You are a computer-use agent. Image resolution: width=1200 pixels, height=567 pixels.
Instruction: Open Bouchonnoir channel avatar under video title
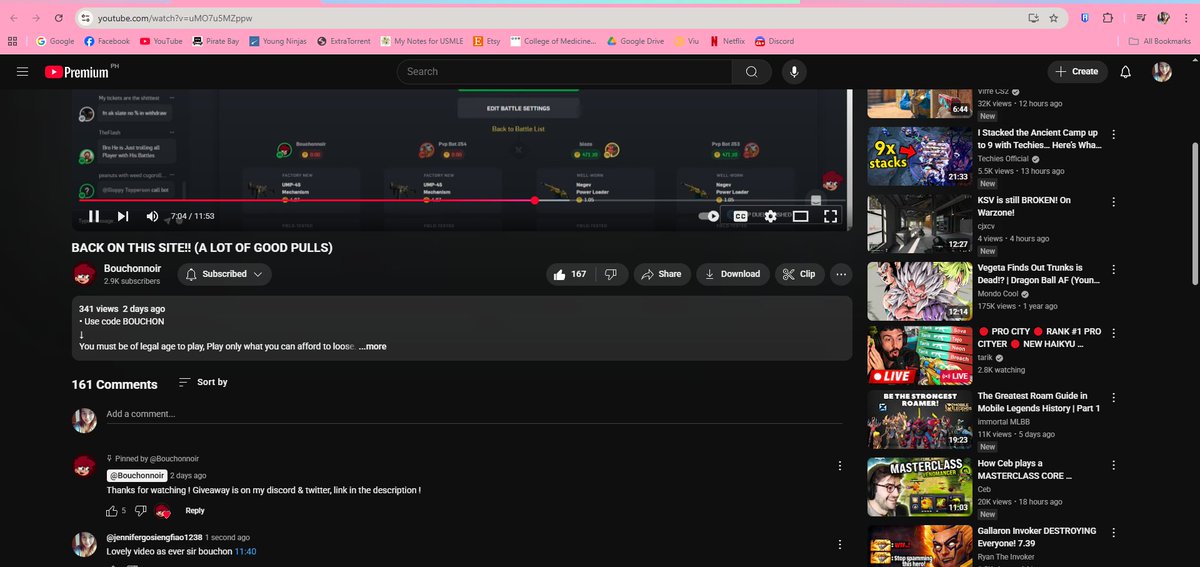click(85, 274)
